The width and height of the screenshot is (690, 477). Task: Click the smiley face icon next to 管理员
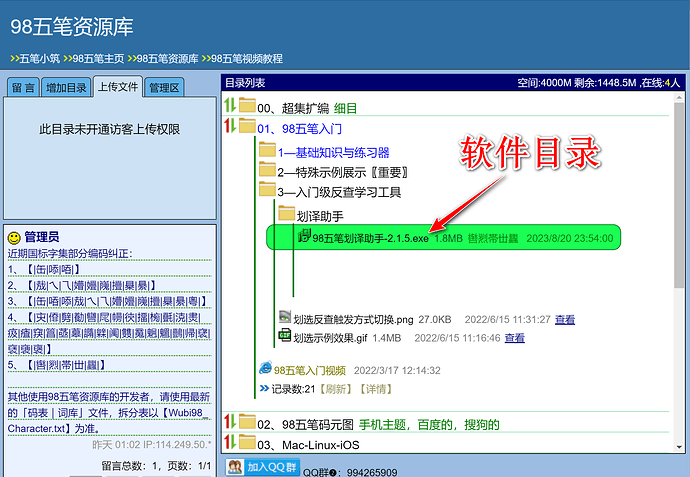(14, 238)
